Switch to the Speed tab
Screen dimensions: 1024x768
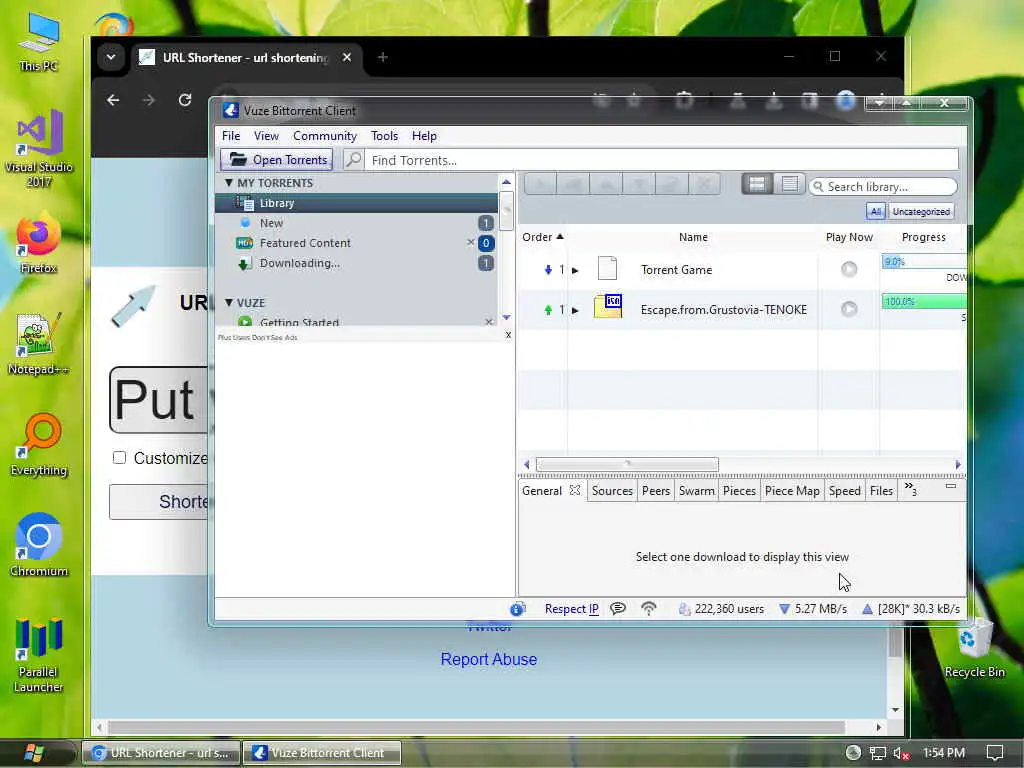[844, 490]
